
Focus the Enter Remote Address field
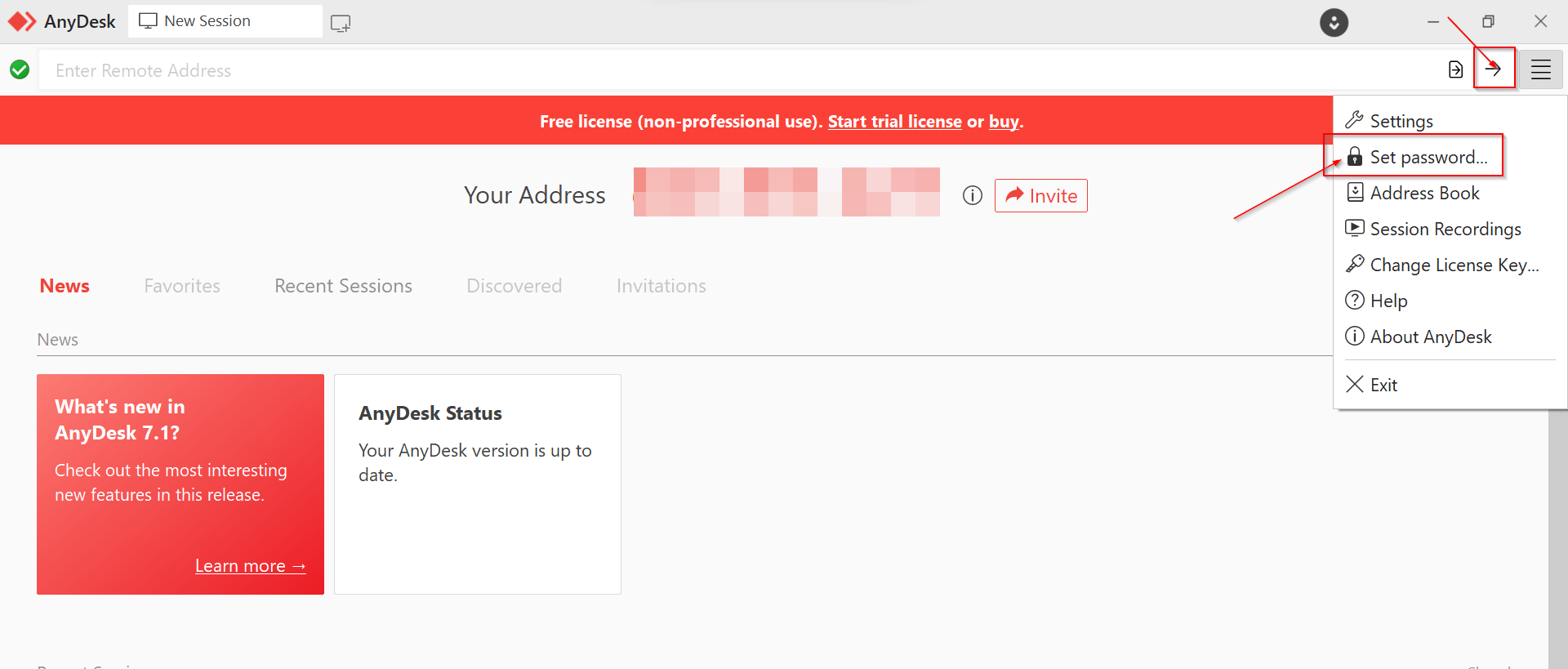pos(735,70)
